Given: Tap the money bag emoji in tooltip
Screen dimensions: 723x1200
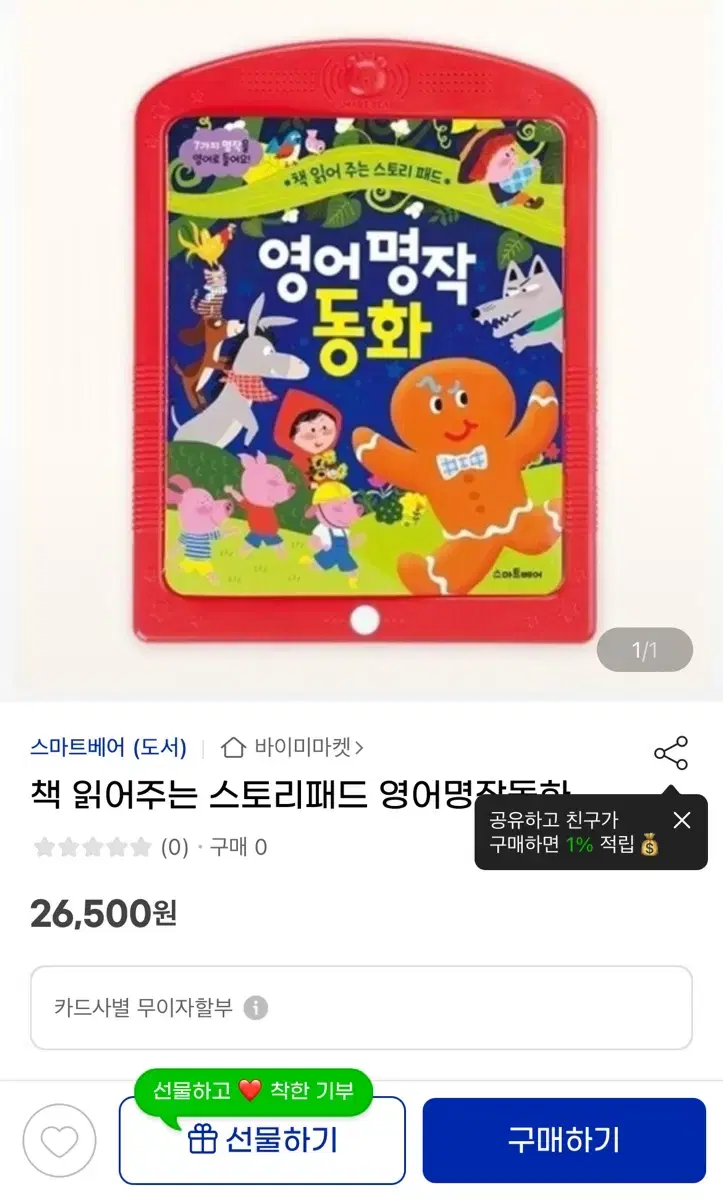Looking at the screenshot, I should coord(650,845).
